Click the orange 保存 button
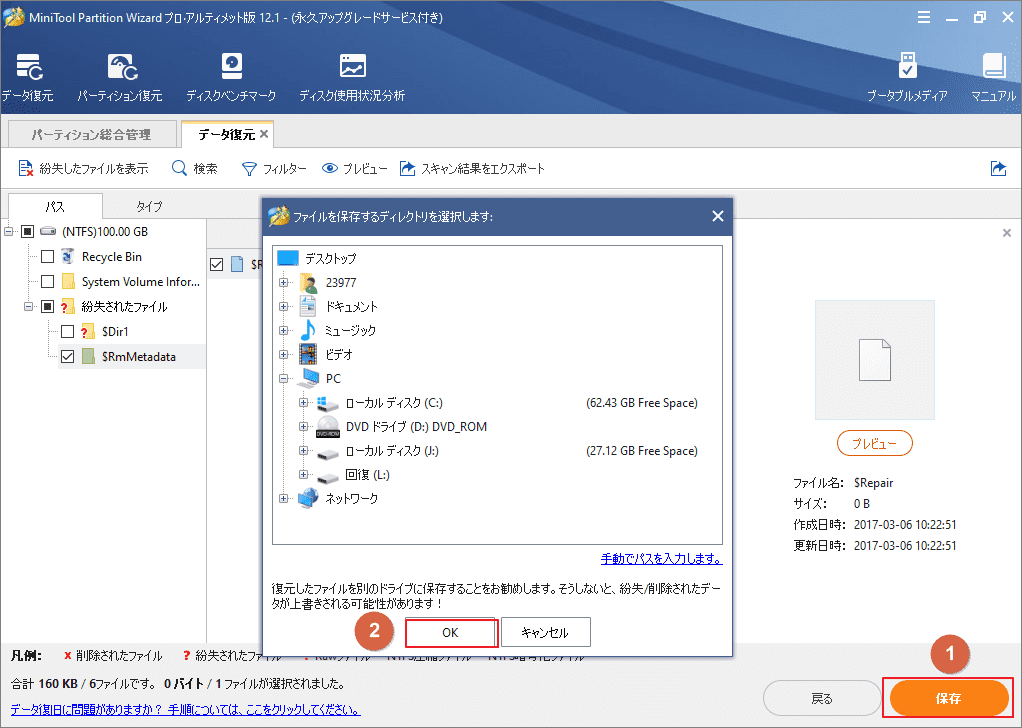The height and width of the screenshot is (728, 1022). pos(948,699)
